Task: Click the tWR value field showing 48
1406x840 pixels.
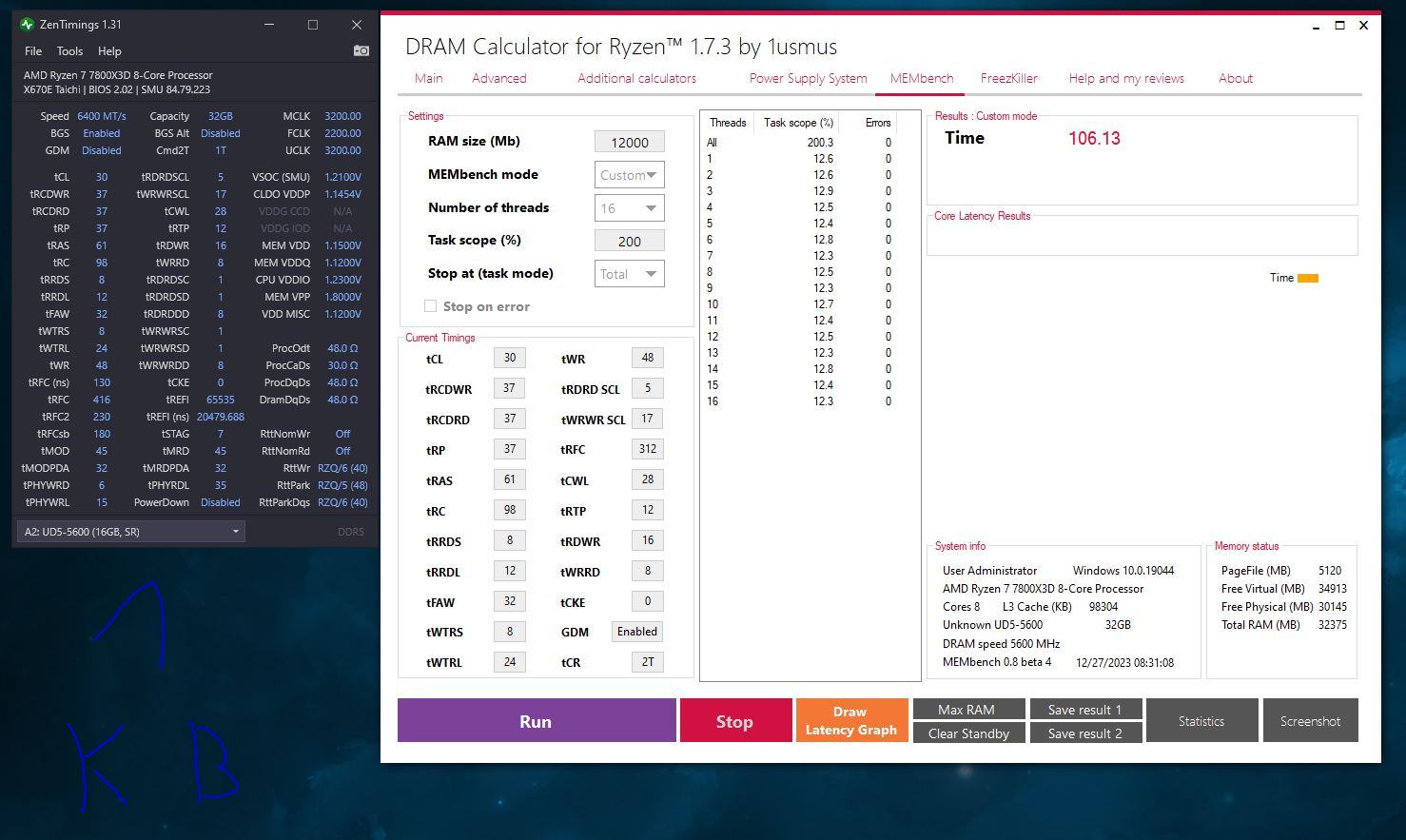Action: (x=648, y=358)
